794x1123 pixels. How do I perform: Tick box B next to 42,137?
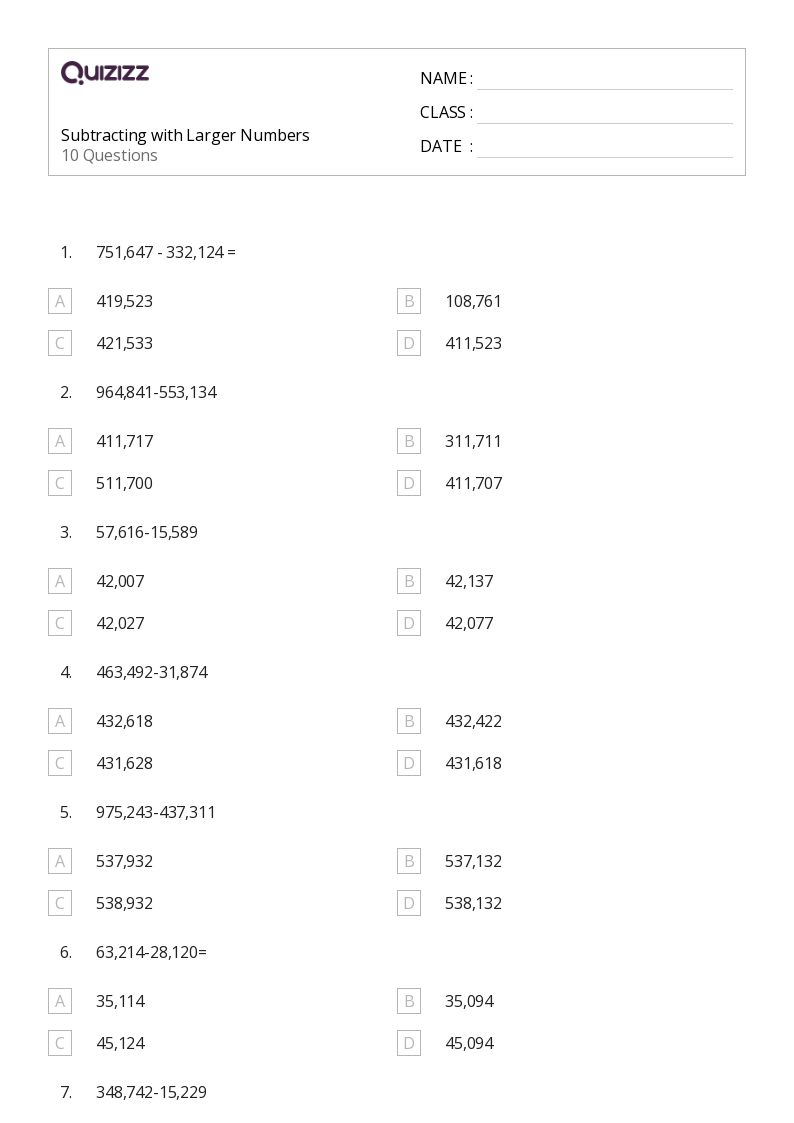[x=408, y=581]
